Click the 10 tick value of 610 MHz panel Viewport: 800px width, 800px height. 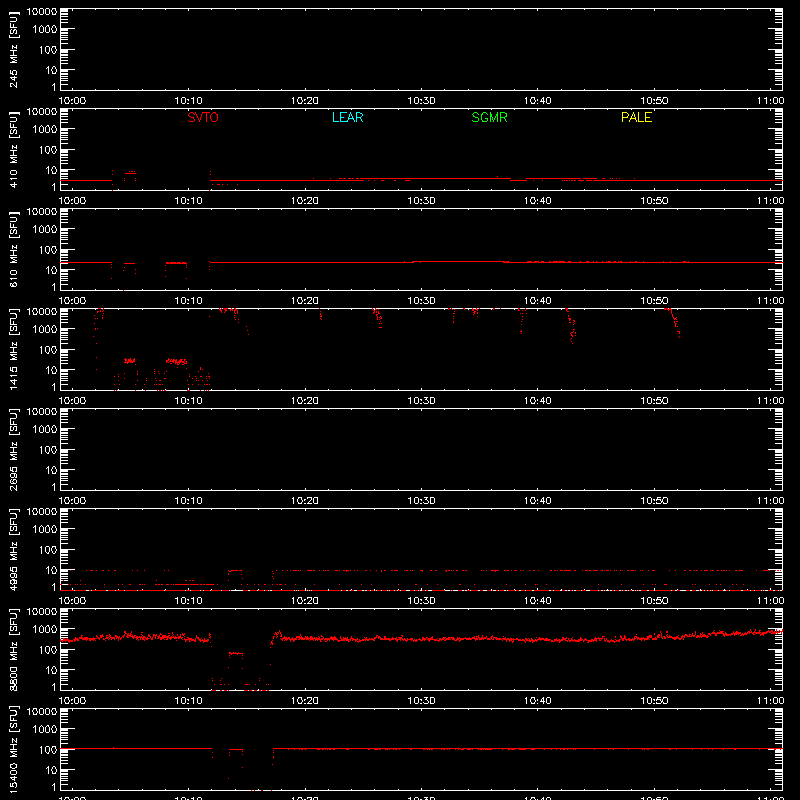[52, 270]
